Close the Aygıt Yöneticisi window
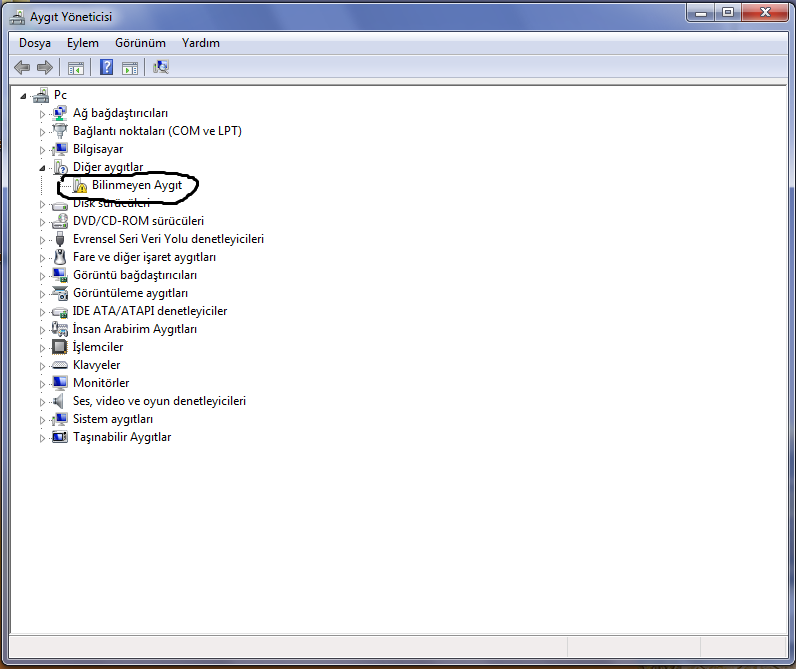The image size is (796, 669). pos(765,13)
